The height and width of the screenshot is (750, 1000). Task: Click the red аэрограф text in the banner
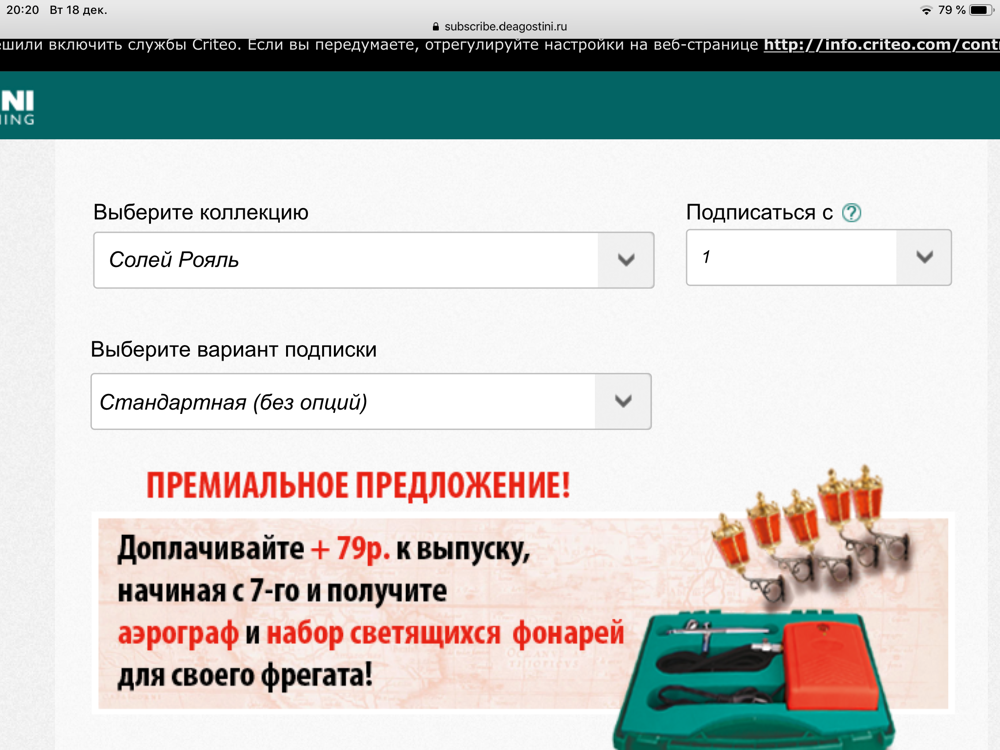(178, 633)
